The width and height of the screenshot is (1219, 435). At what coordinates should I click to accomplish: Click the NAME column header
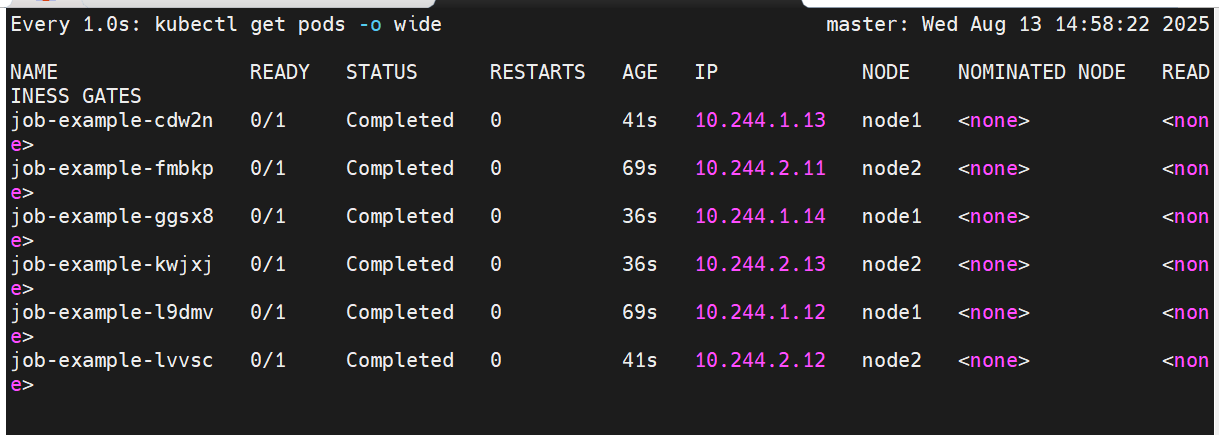[34, 73]
